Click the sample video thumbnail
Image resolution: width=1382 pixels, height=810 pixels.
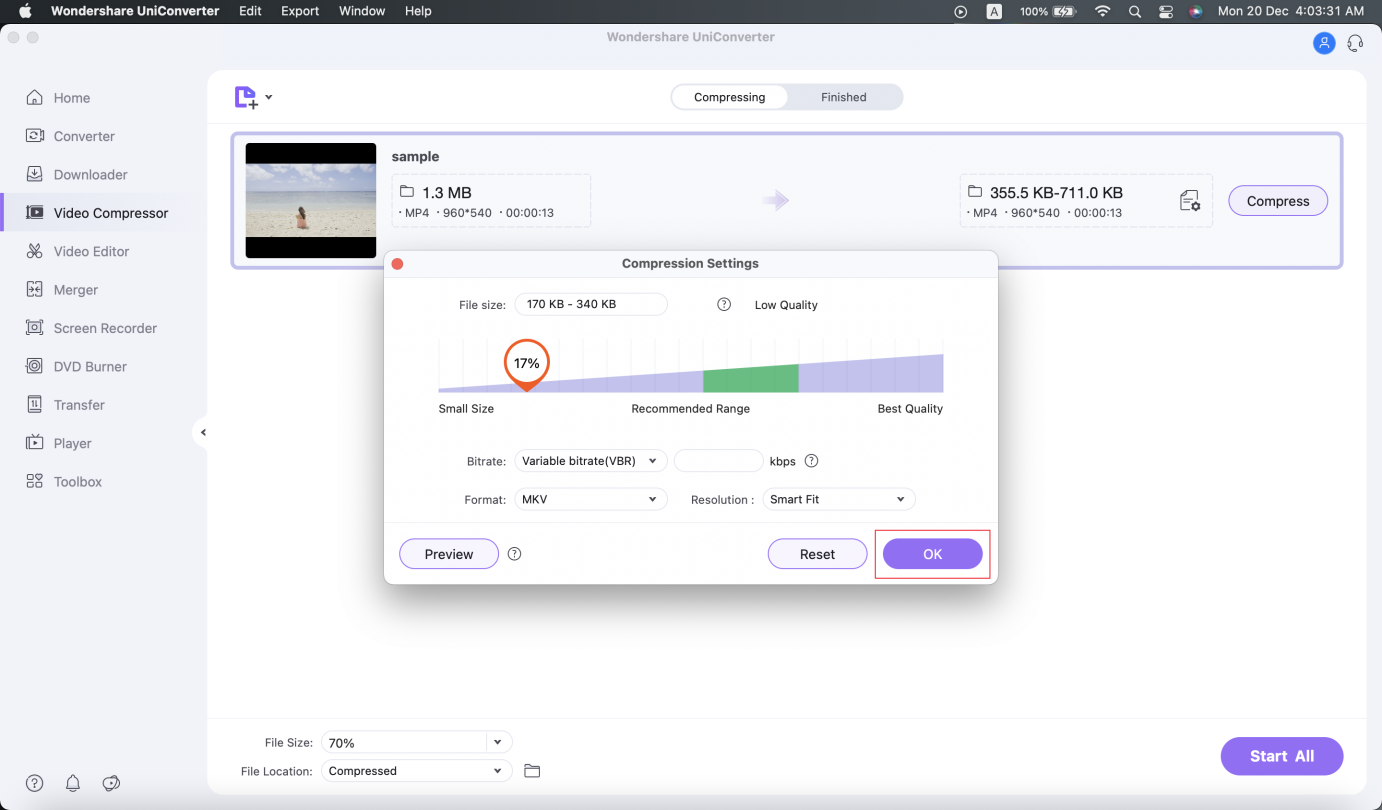(311, 200)
